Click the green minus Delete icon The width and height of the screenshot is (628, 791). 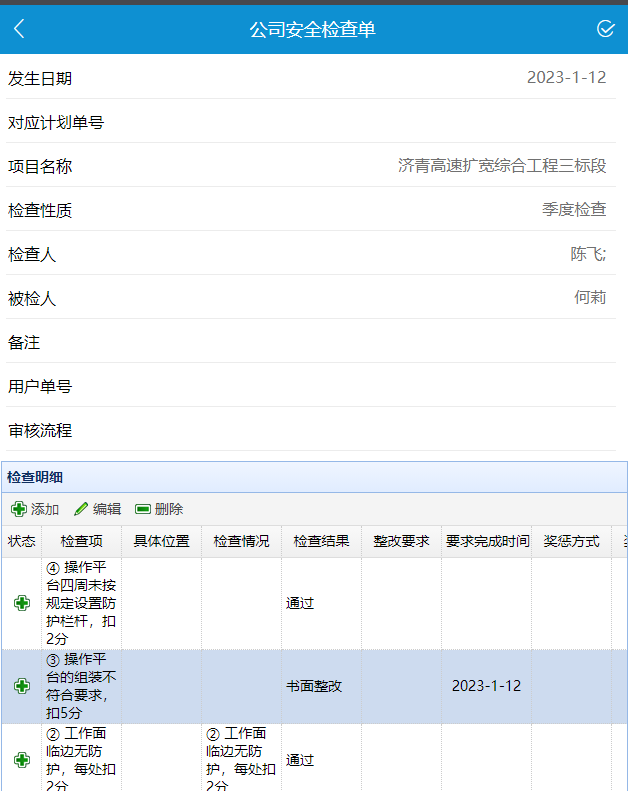pos(143,509)
